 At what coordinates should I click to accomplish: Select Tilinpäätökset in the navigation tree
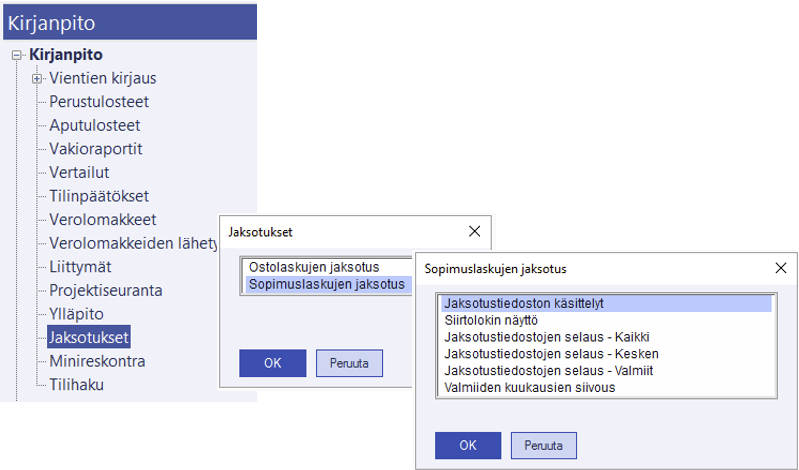click(99, 196)
